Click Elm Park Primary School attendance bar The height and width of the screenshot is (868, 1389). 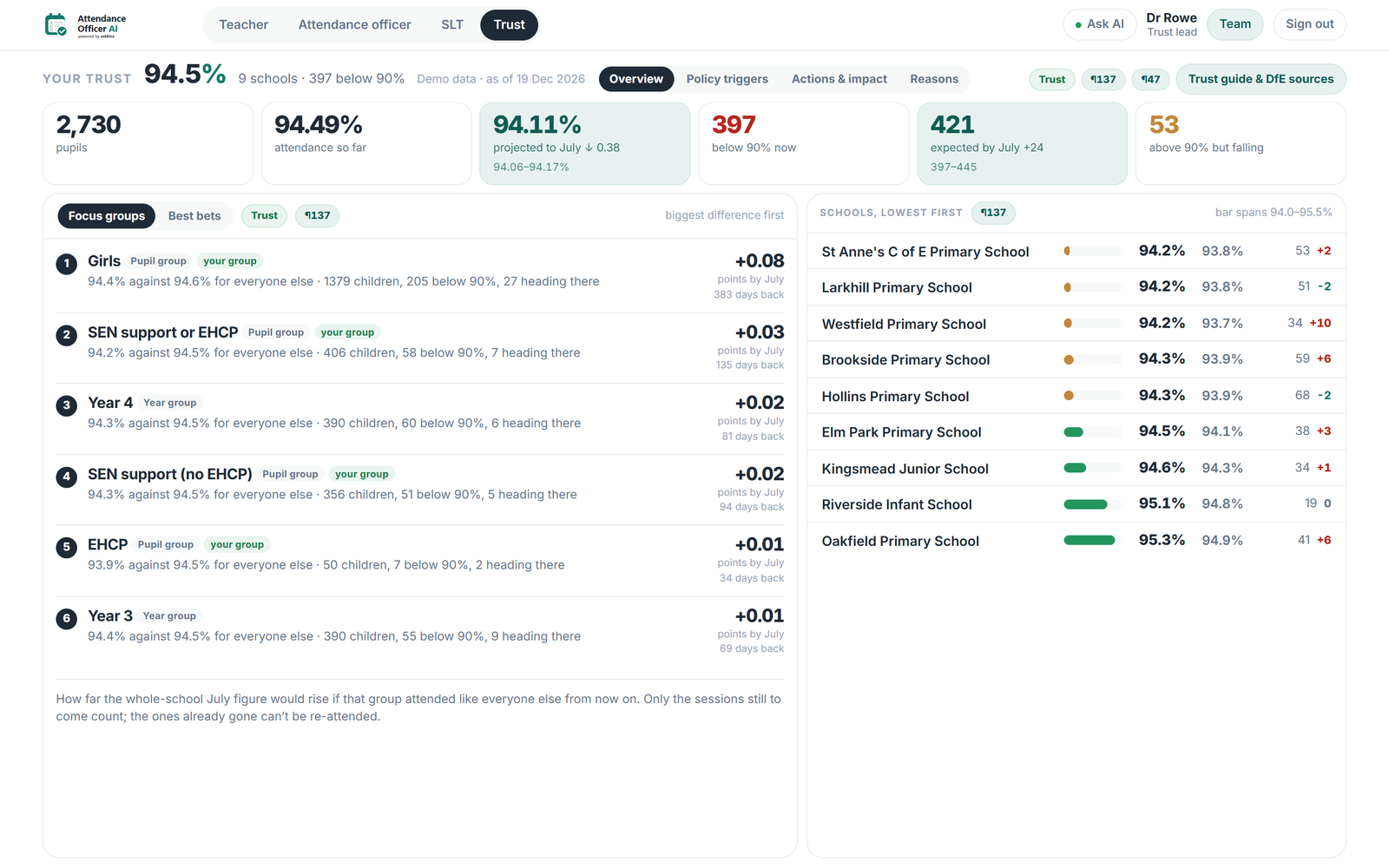[x=1092, y=432]
